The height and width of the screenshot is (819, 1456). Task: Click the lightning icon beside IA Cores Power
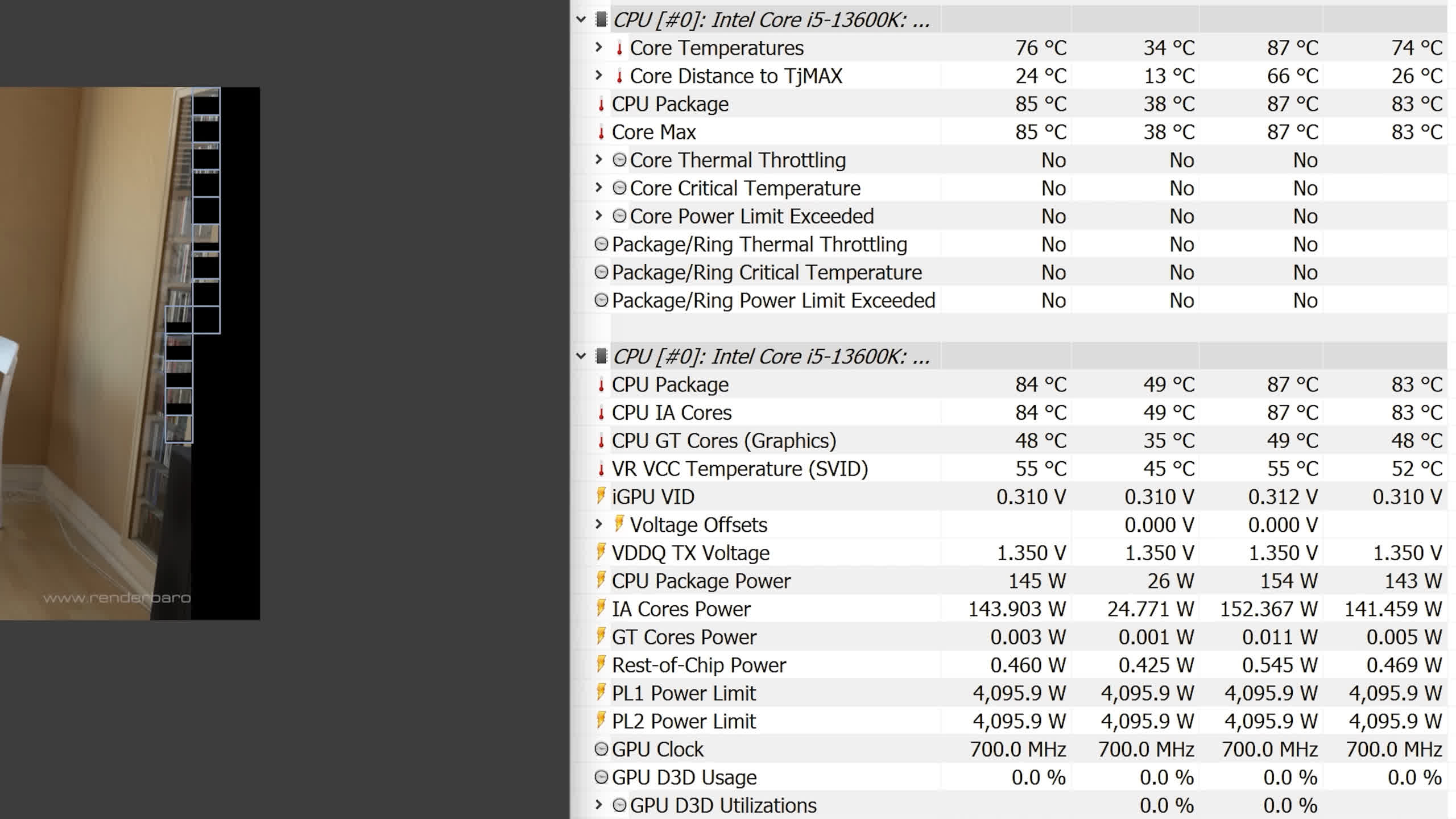[601, 607]
